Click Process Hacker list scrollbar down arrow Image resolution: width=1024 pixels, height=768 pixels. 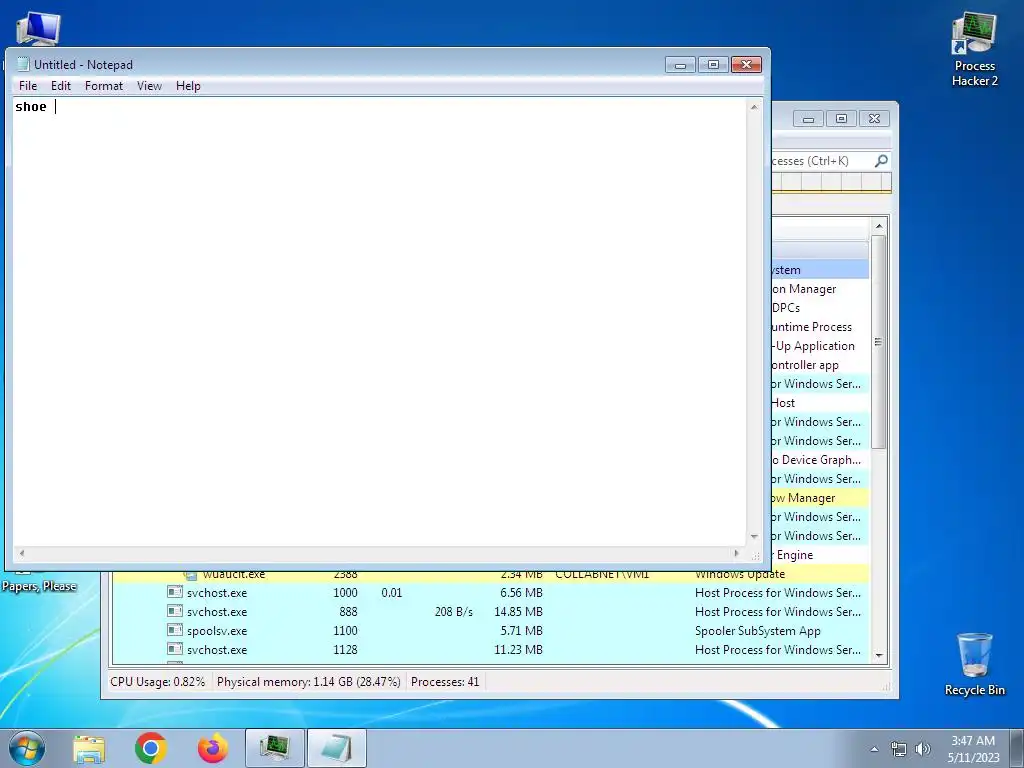(x=879, y=655)
